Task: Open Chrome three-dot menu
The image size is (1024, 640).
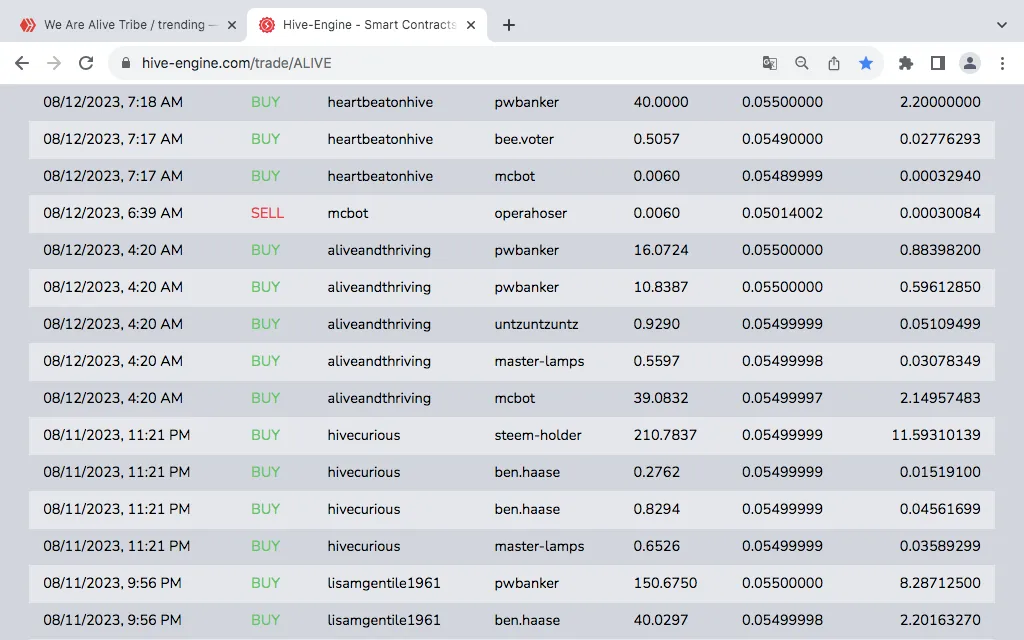Action: (x=1002, y=63)
